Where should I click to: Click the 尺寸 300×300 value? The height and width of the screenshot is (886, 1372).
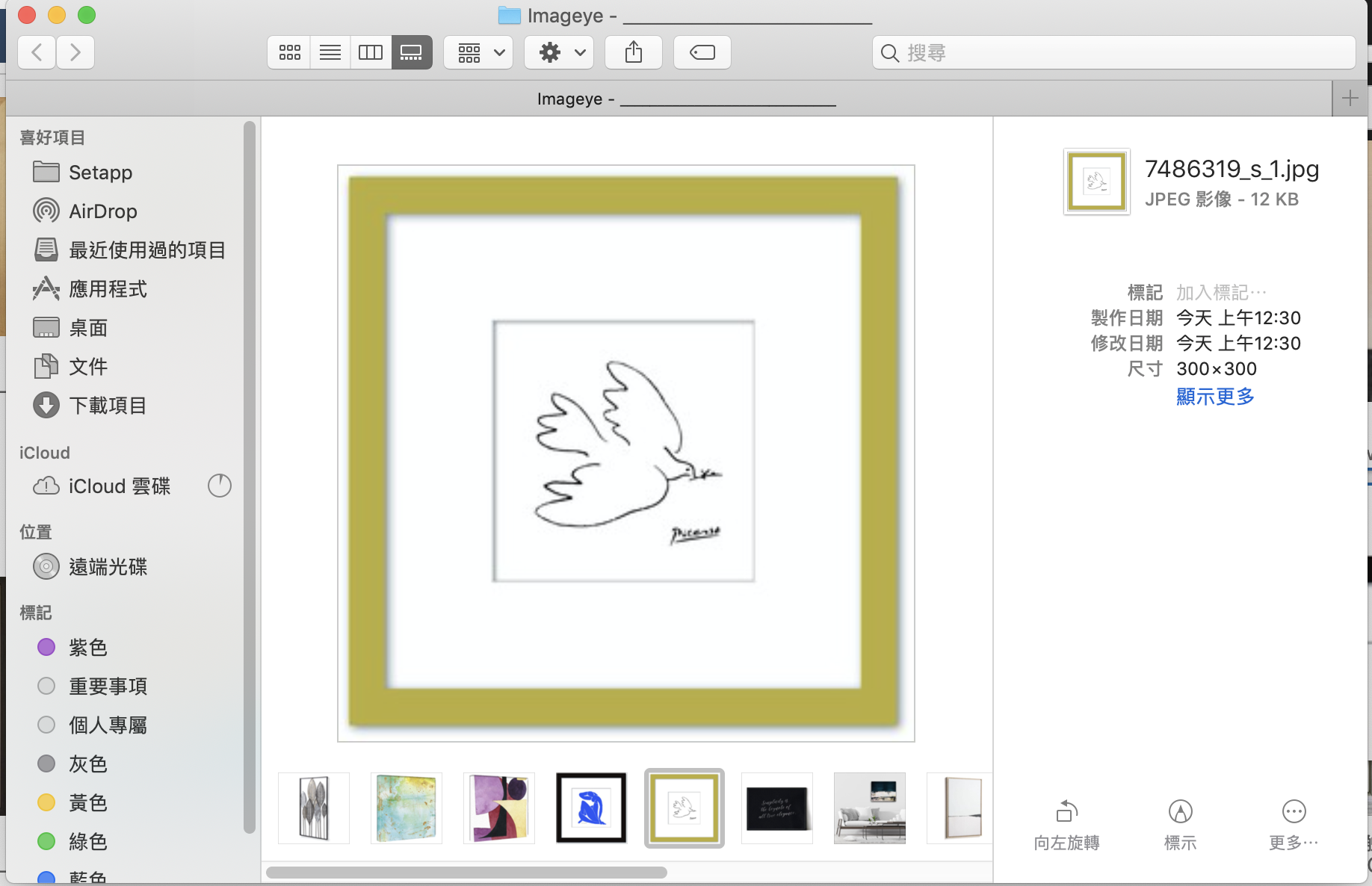tap(1217, 368)
